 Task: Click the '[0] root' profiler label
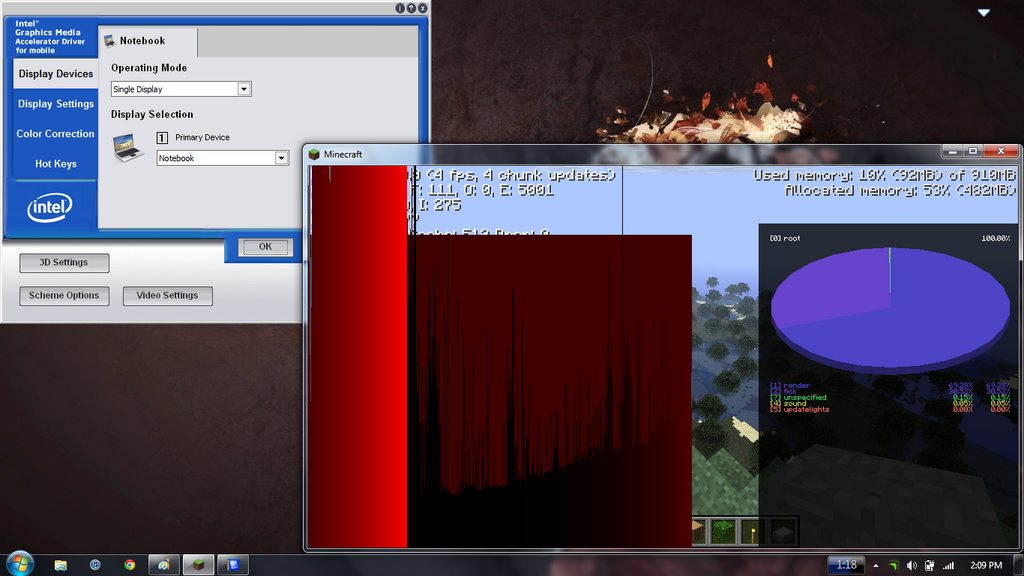[784, 238]
